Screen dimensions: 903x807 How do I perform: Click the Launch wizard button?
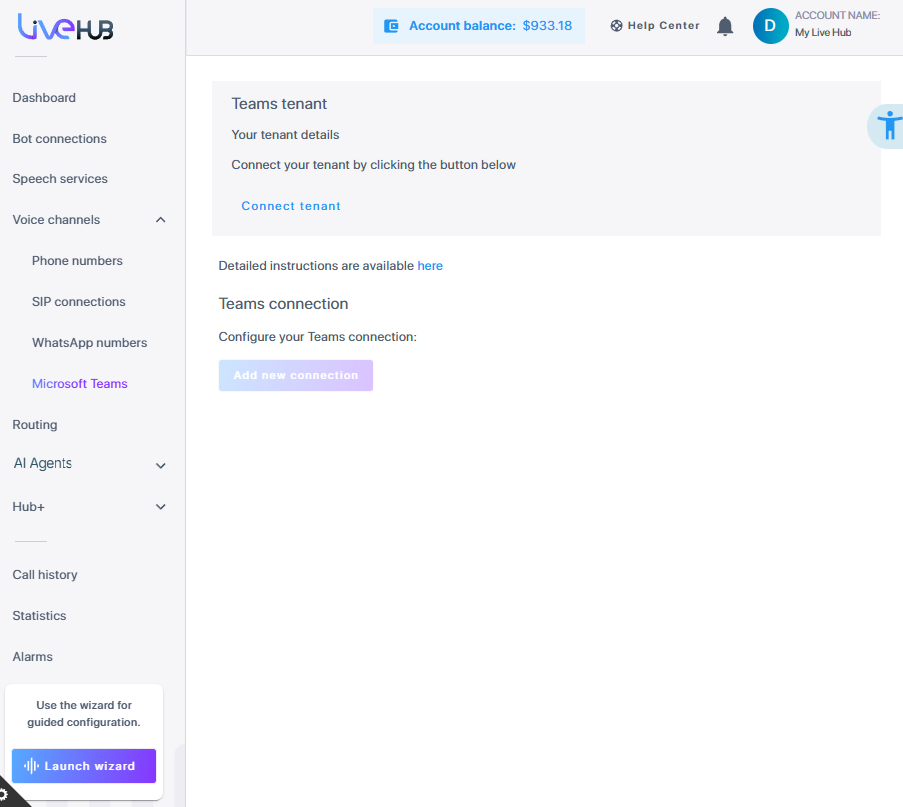click(x=84, y=766)
